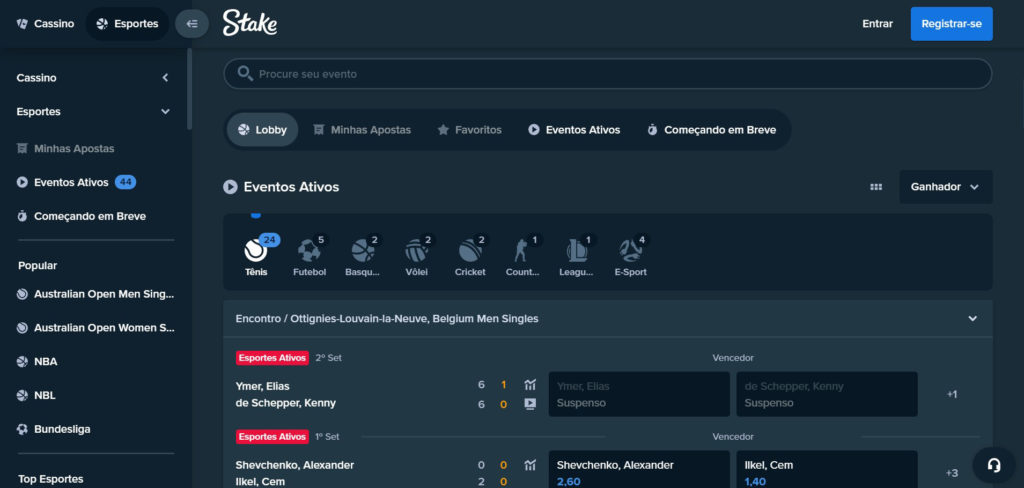The height and width of the screenshot is (488, 1024).
Task: Switch to the Começando em Breve tab
Action: click(712, 130)
